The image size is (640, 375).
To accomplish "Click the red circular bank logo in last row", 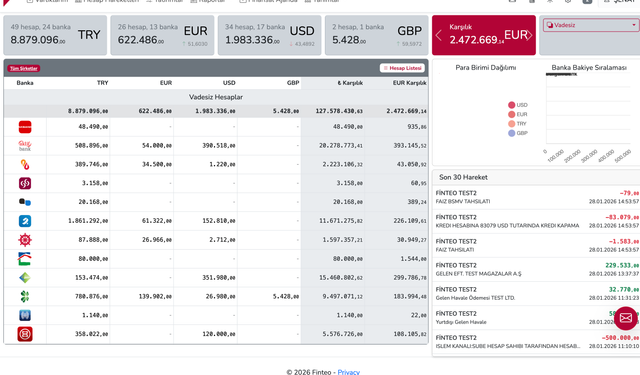I will point(25,334).
